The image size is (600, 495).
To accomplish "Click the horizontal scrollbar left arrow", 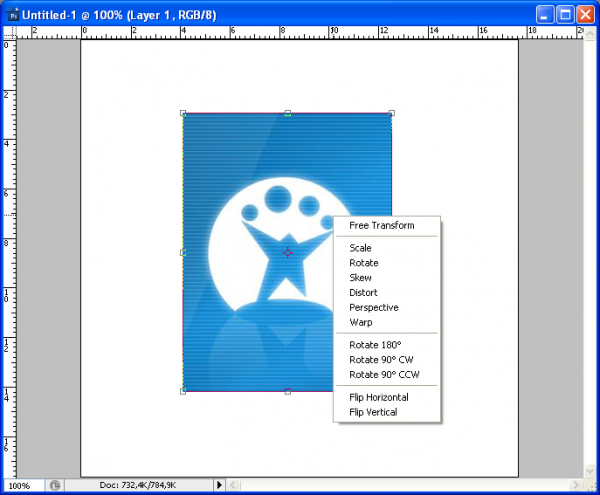I will point(234,485).
